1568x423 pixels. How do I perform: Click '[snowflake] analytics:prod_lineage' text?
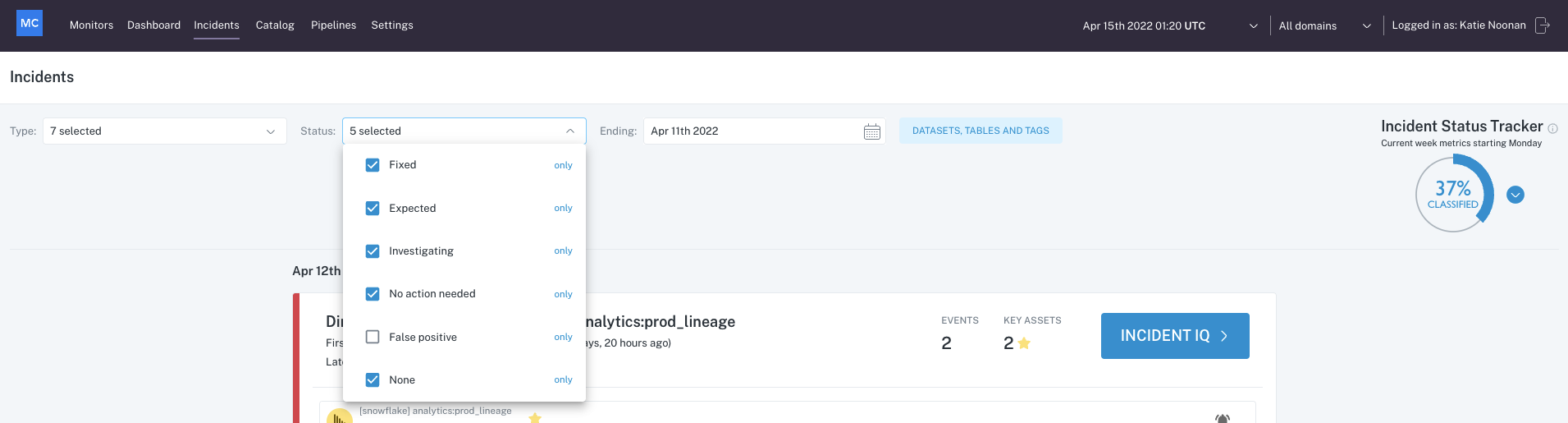[436, 411]
